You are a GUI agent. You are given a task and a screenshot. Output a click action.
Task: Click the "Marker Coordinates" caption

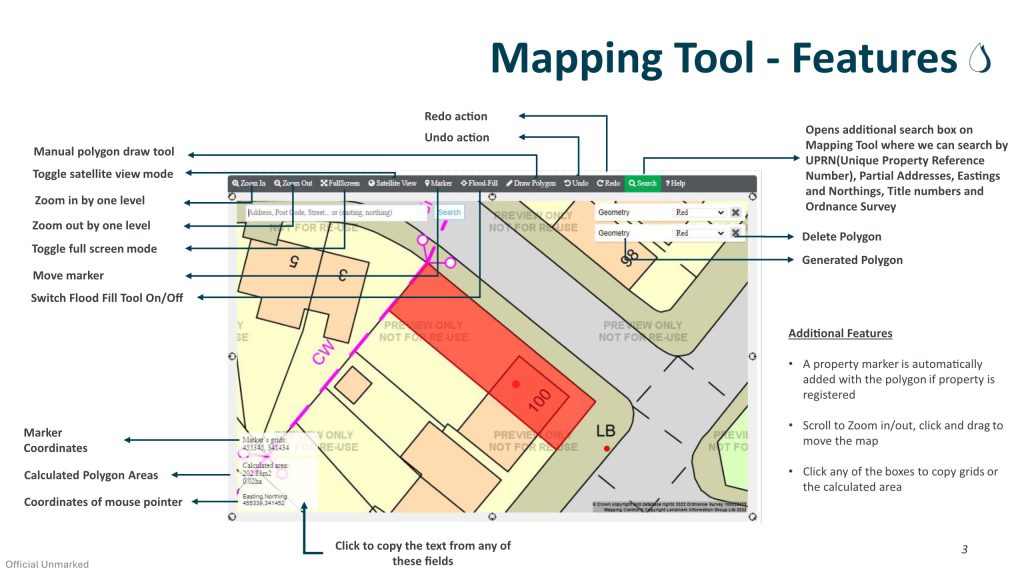56,440
